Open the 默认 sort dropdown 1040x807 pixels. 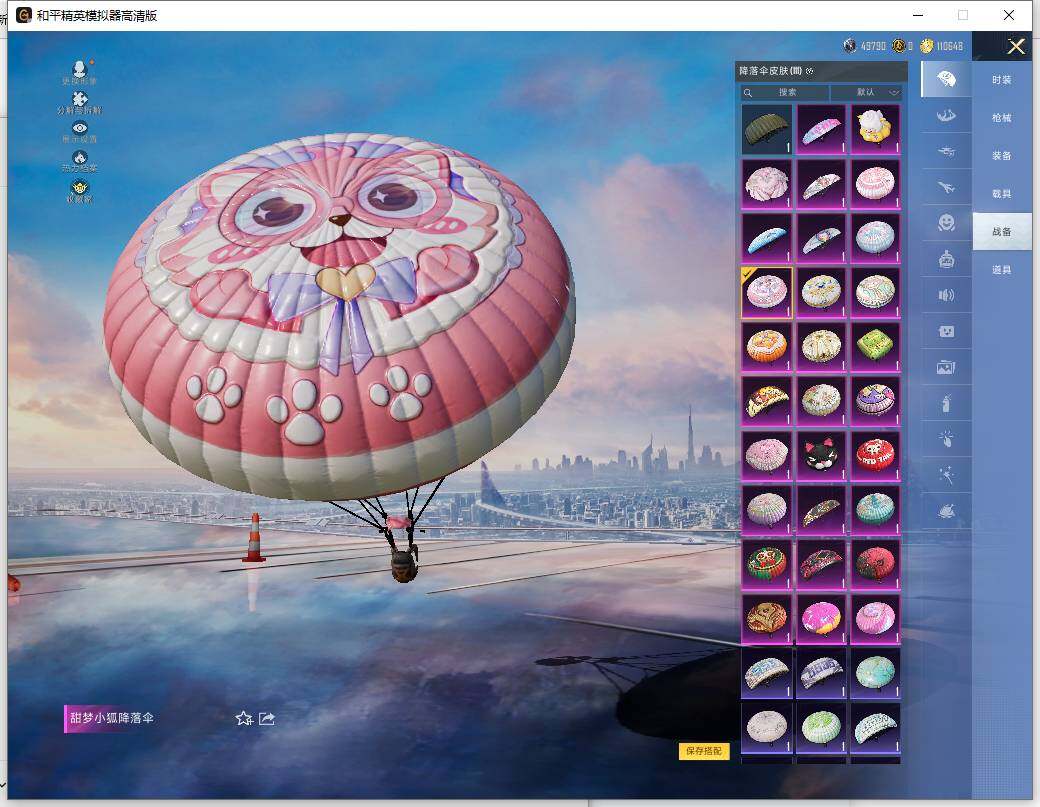pos(866,92)
